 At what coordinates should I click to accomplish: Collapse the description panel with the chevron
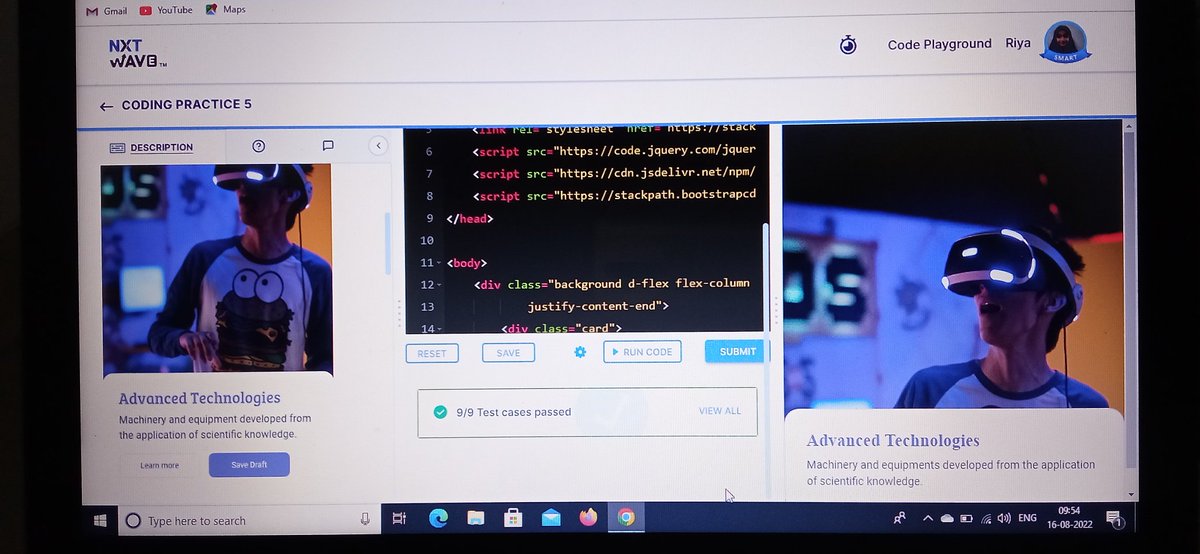coord(378,146)
